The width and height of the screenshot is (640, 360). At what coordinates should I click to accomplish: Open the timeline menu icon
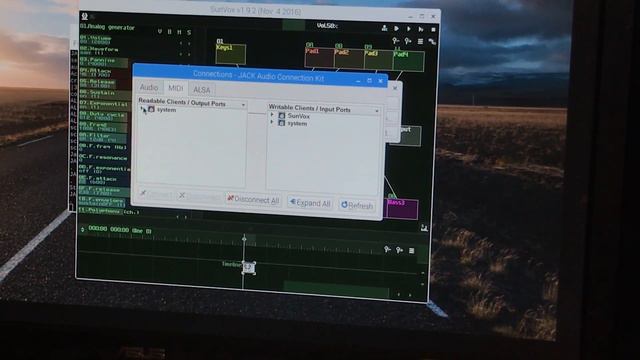411,250
